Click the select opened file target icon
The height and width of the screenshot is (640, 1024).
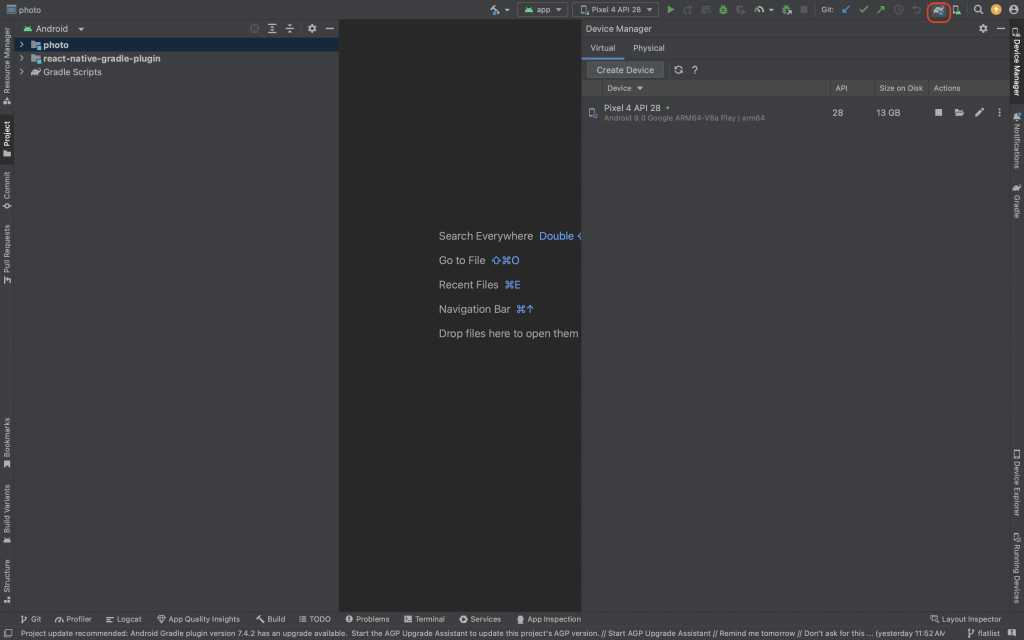(x=255, y=29)
